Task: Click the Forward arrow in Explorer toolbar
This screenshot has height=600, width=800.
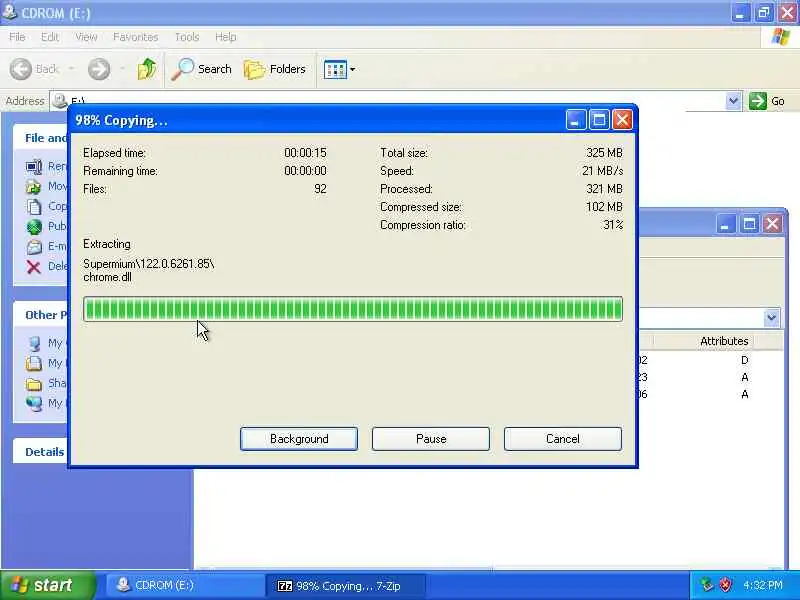Action: [98, 69]
